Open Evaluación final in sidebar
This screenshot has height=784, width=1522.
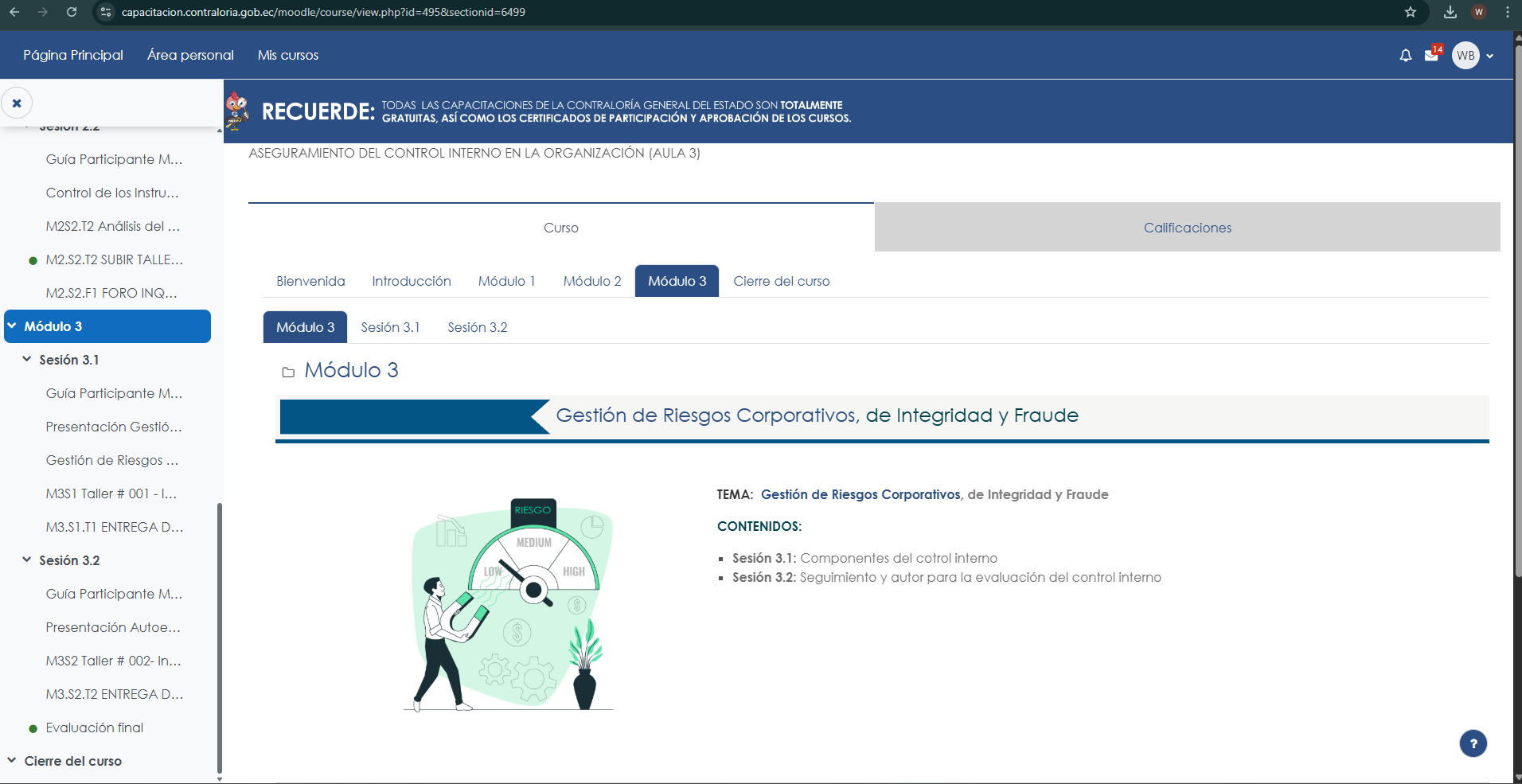pos(94,727)
